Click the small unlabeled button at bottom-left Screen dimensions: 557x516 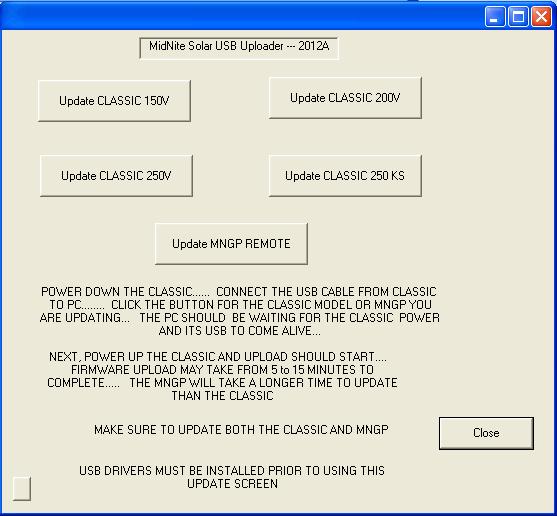click(x=22, y=489)
